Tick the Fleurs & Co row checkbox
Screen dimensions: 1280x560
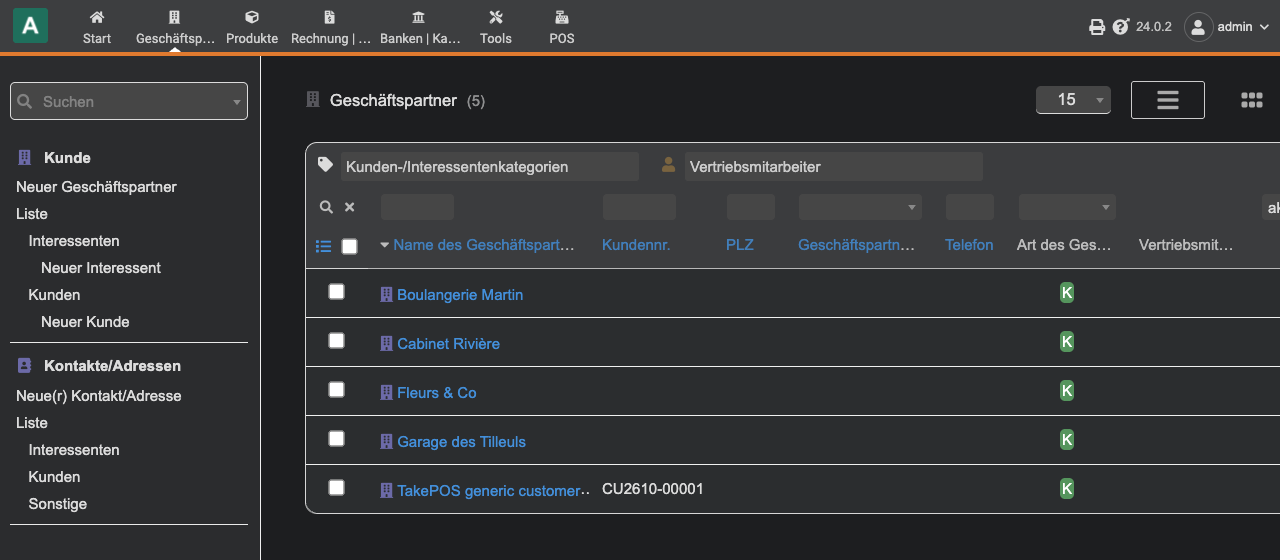[336, 389]
